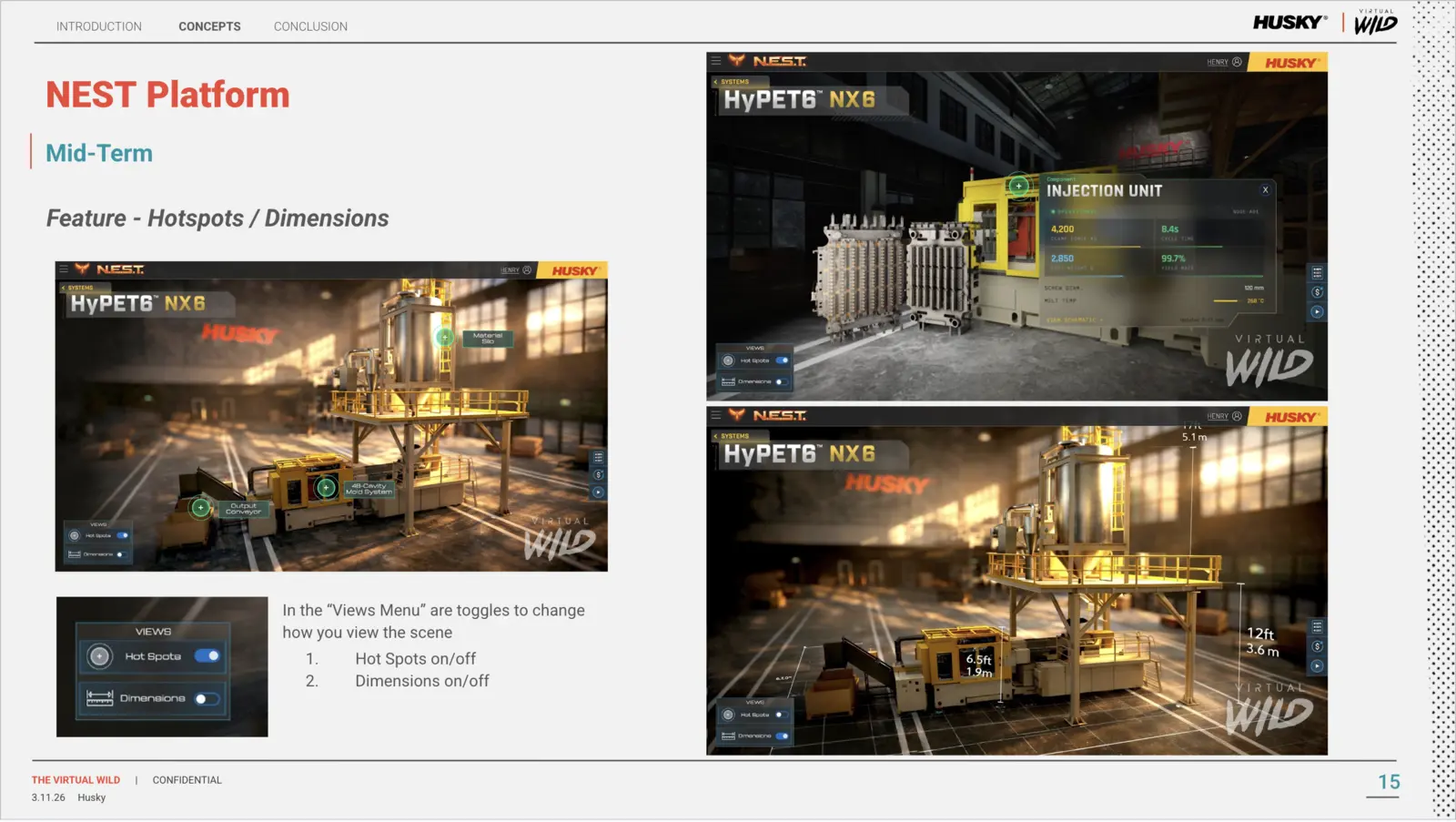Click the list icon in the Injection Unit screenshot

coord(1317,272)
